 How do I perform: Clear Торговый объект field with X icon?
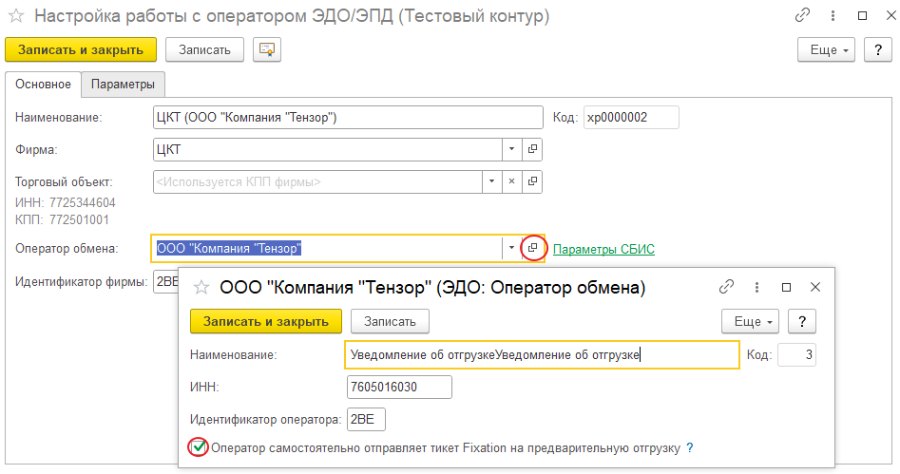(511, 181)
